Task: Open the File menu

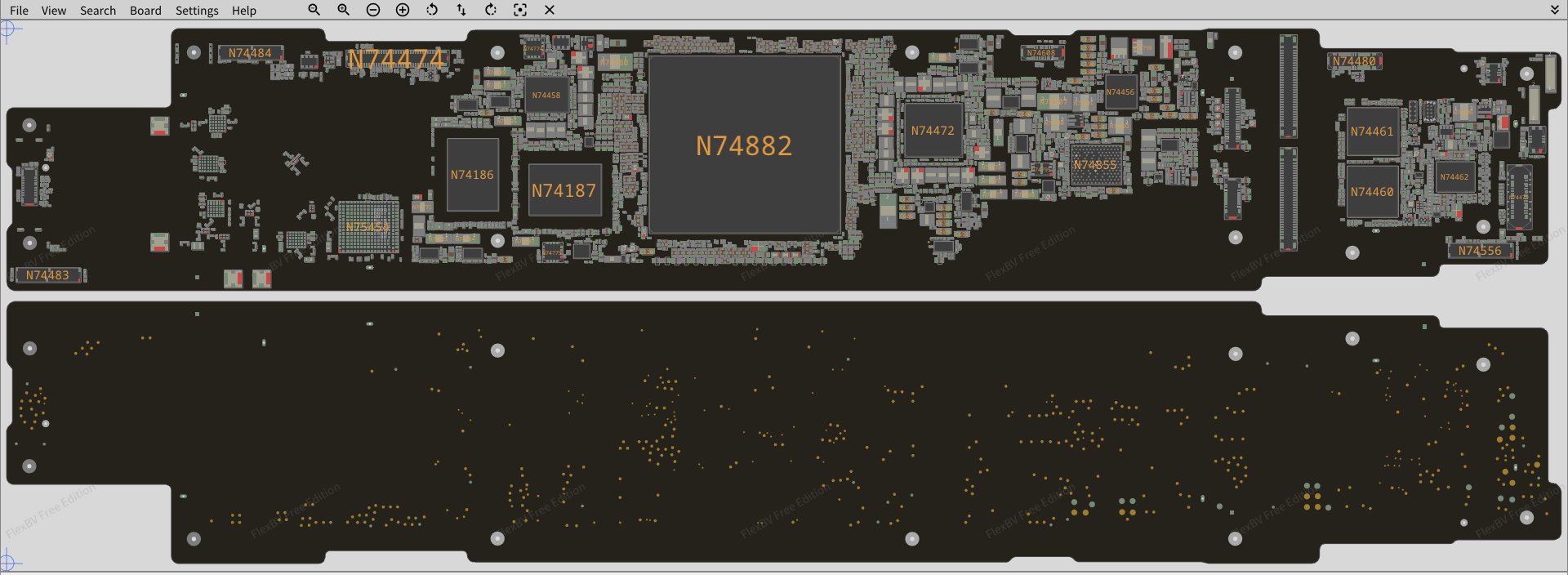Action: coord(19,11)
